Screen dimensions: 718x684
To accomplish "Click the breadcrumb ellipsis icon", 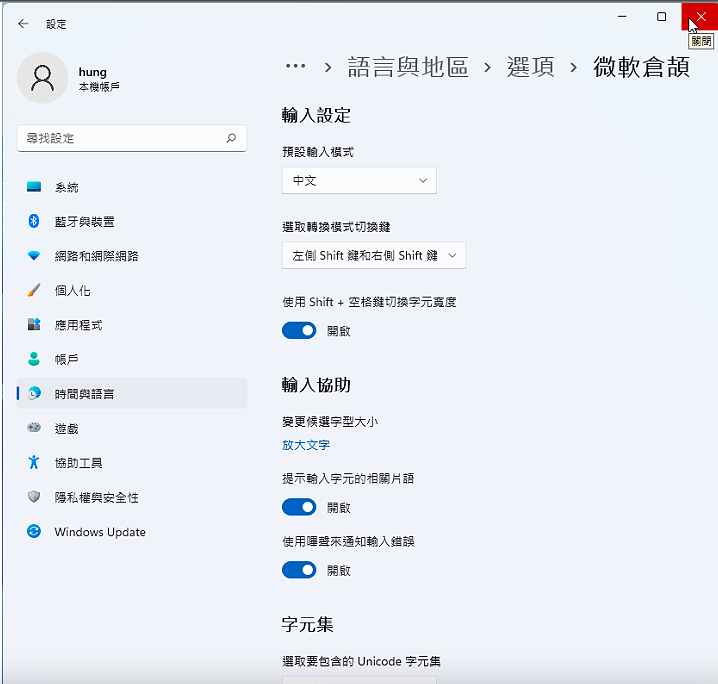I will tap(295, 66).
